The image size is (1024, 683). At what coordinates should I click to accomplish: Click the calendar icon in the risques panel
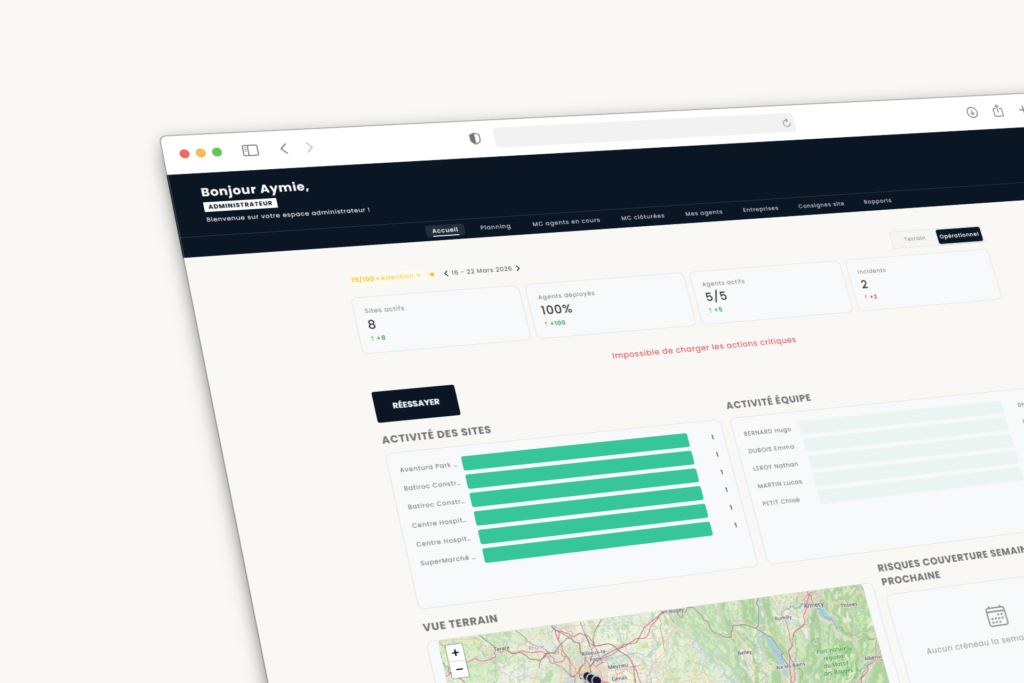tap(995, 618)
